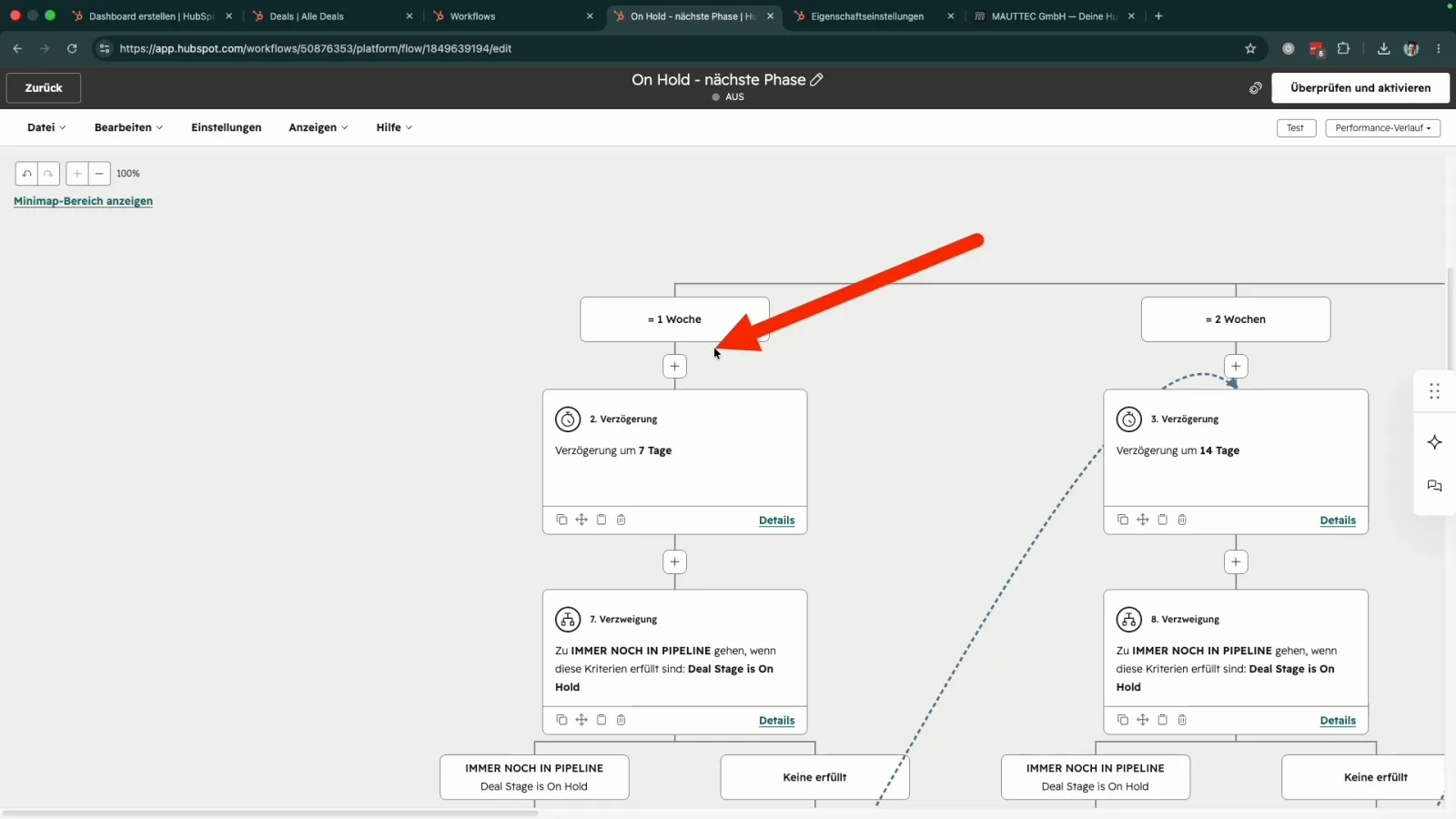Redo last workflow edit

tap(48, 173)
